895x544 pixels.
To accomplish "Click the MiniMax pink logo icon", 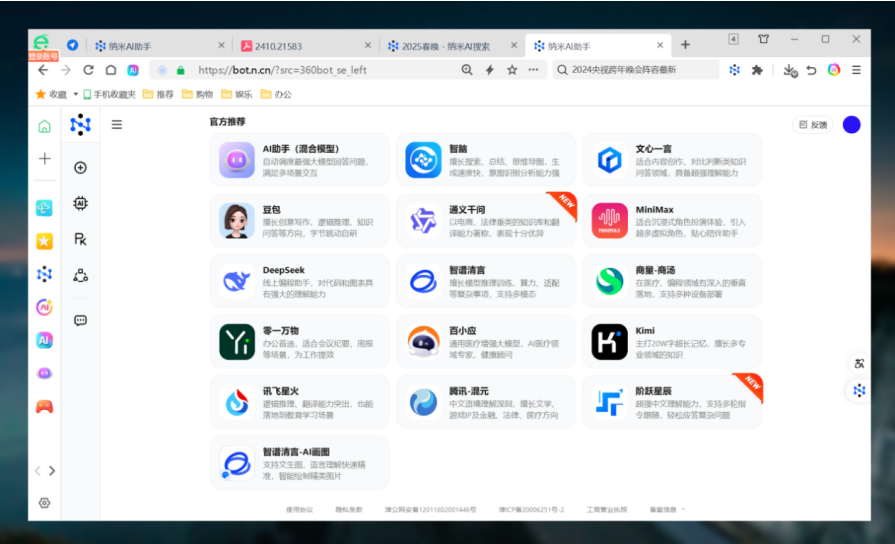I will tap(609, 220).
